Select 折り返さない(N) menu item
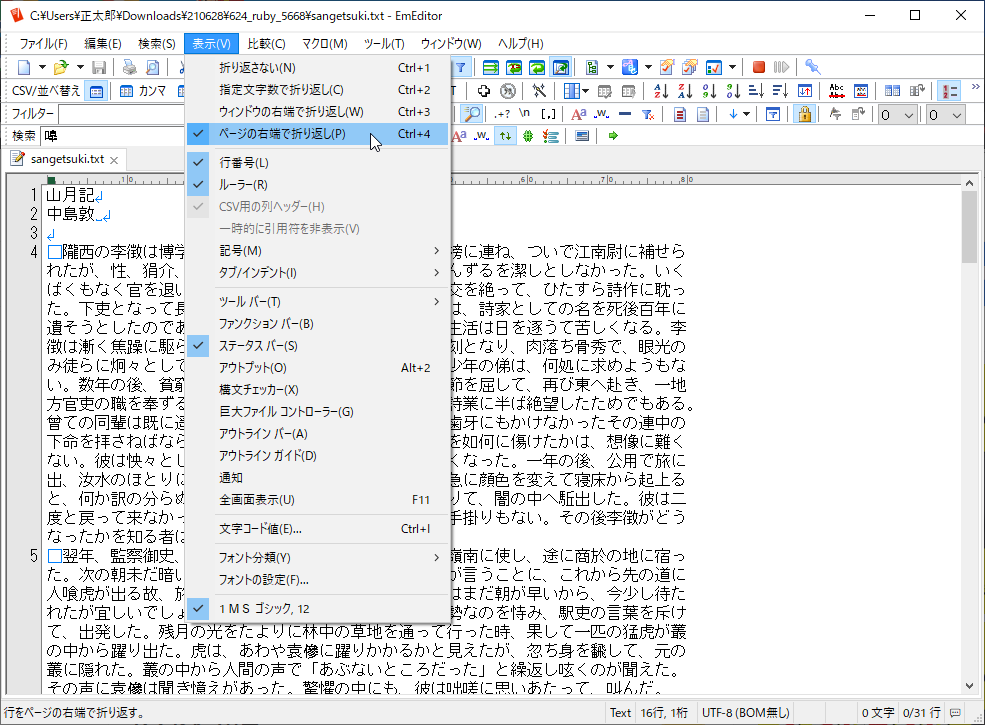This screenshot has height=725, width=985. pyautogui.click(x=317, y=68)
